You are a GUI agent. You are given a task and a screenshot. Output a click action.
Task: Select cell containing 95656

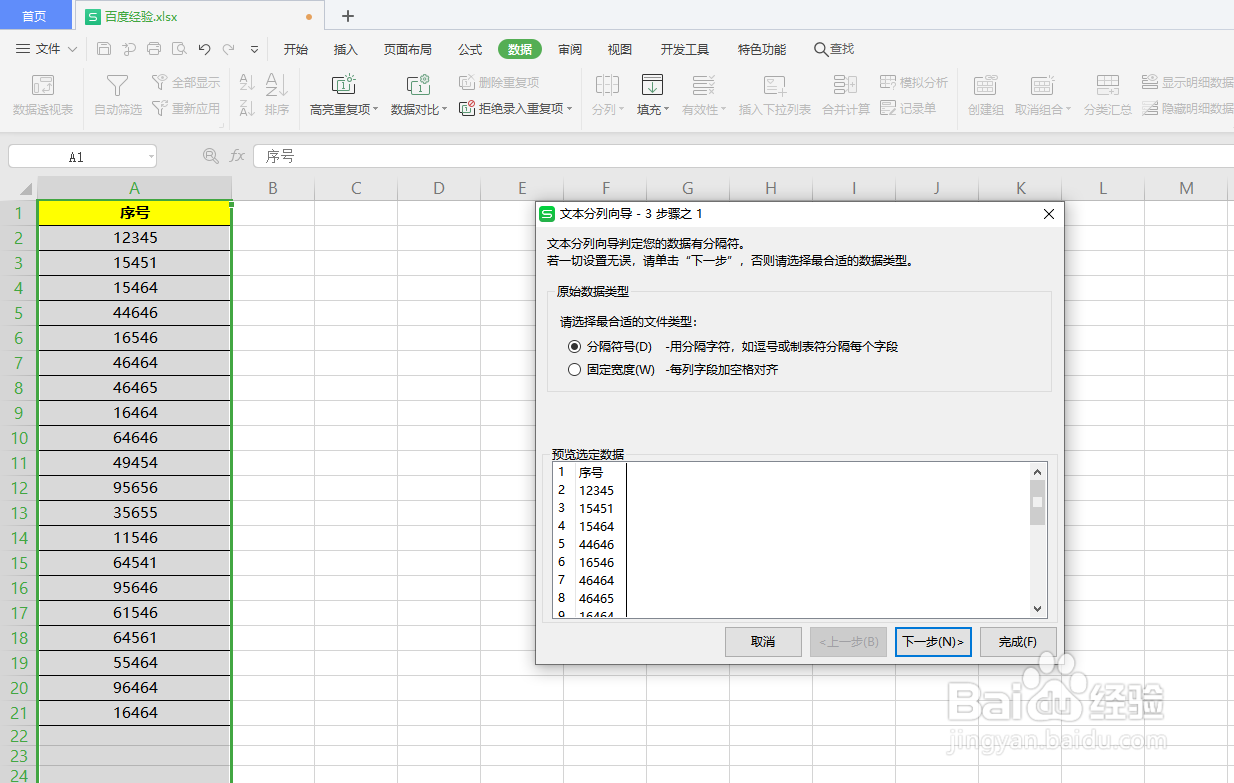click(x=134, y=488)
